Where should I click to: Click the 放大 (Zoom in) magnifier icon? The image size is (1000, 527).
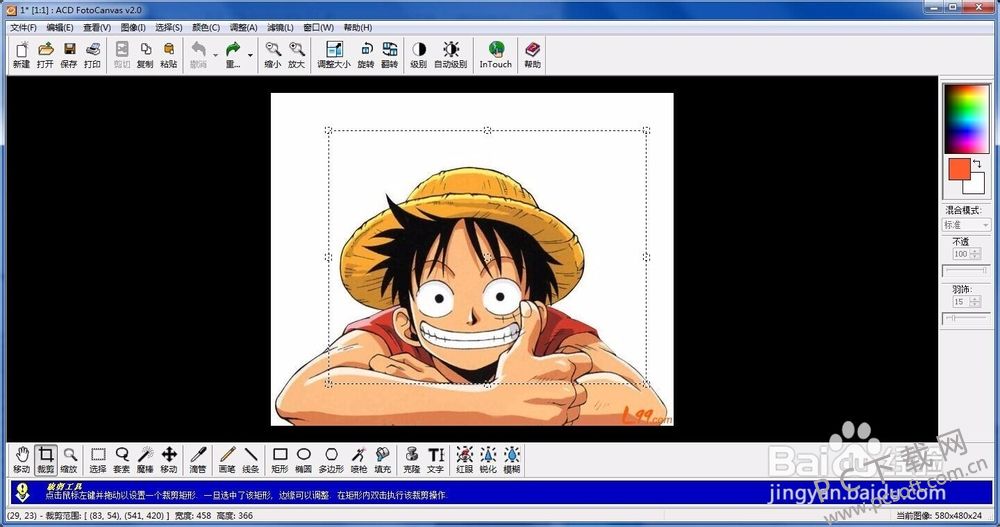click(x=297, y=54)
